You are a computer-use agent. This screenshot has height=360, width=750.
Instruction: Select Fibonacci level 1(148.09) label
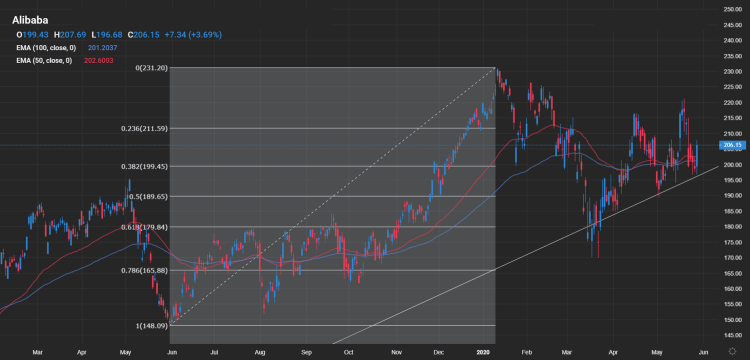pos(152,326)
